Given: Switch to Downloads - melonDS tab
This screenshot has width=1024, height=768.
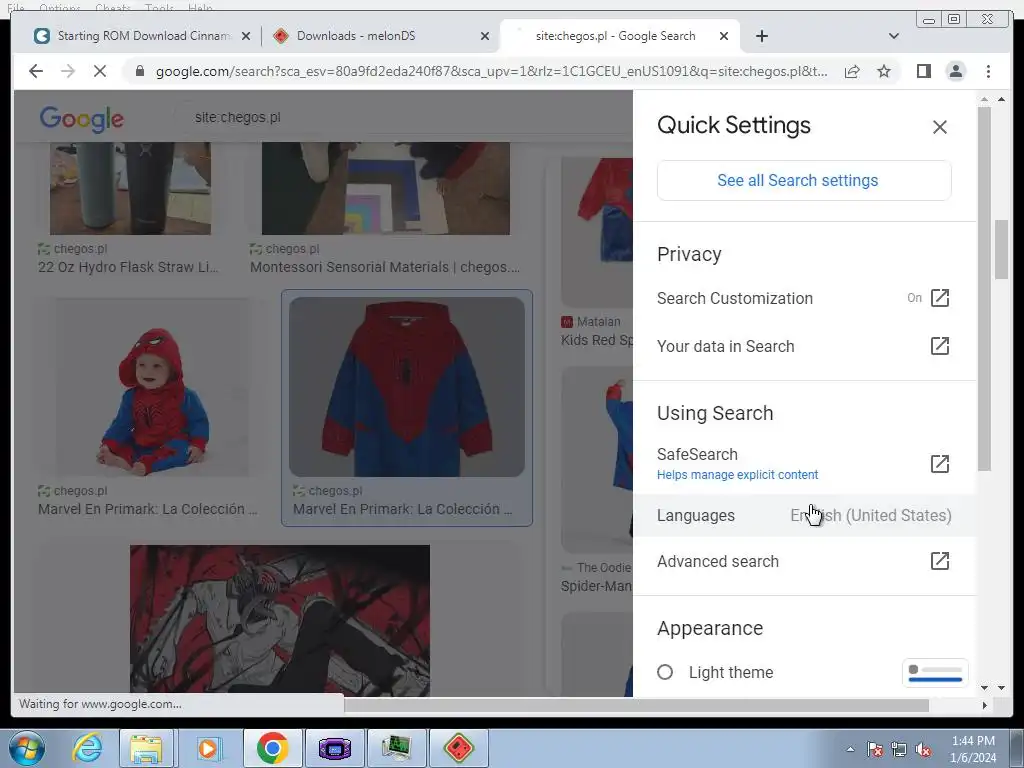Looking at the screenshot, I should (x=379, y=36).
